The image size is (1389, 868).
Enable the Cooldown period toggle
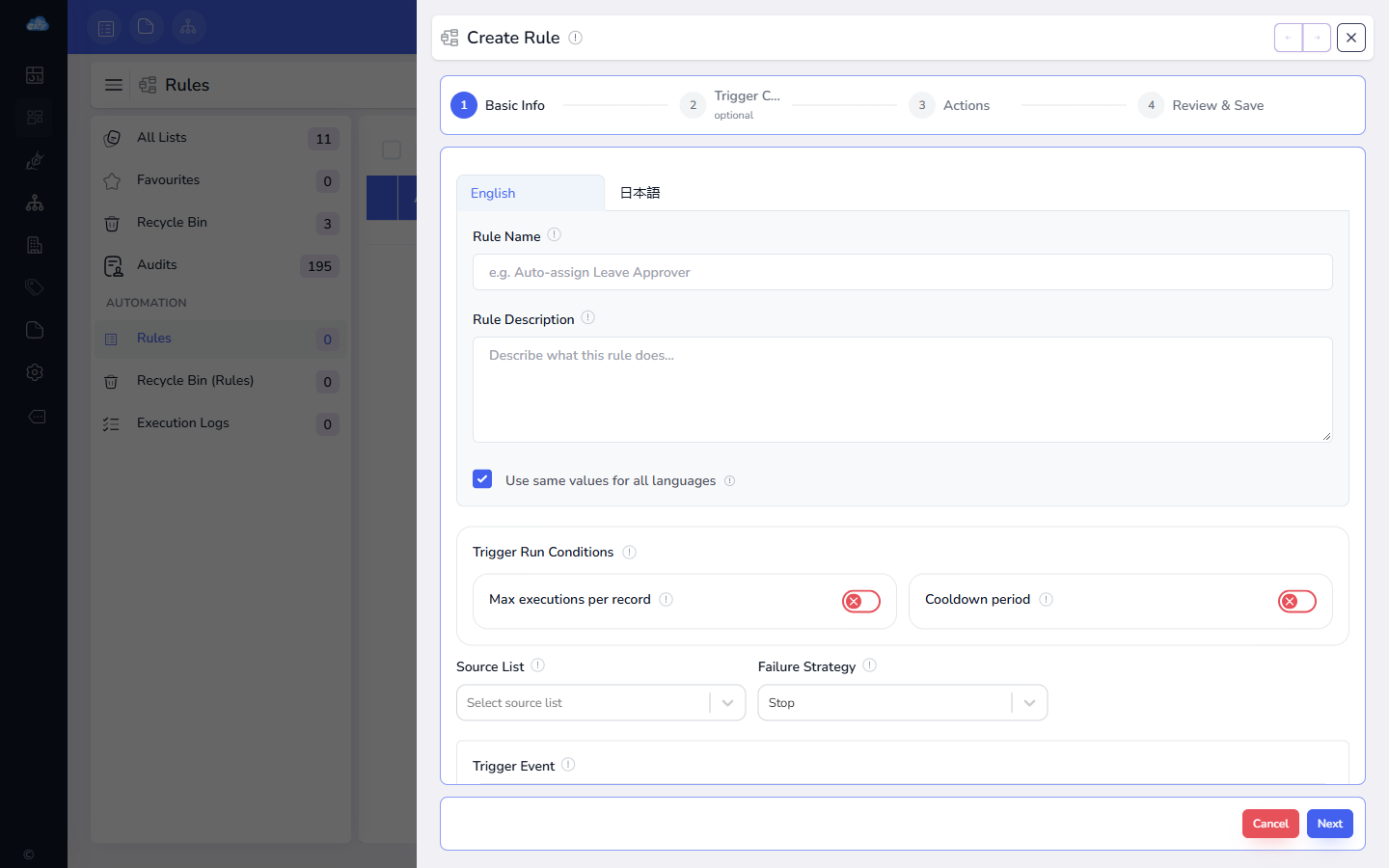[1297, 602]
